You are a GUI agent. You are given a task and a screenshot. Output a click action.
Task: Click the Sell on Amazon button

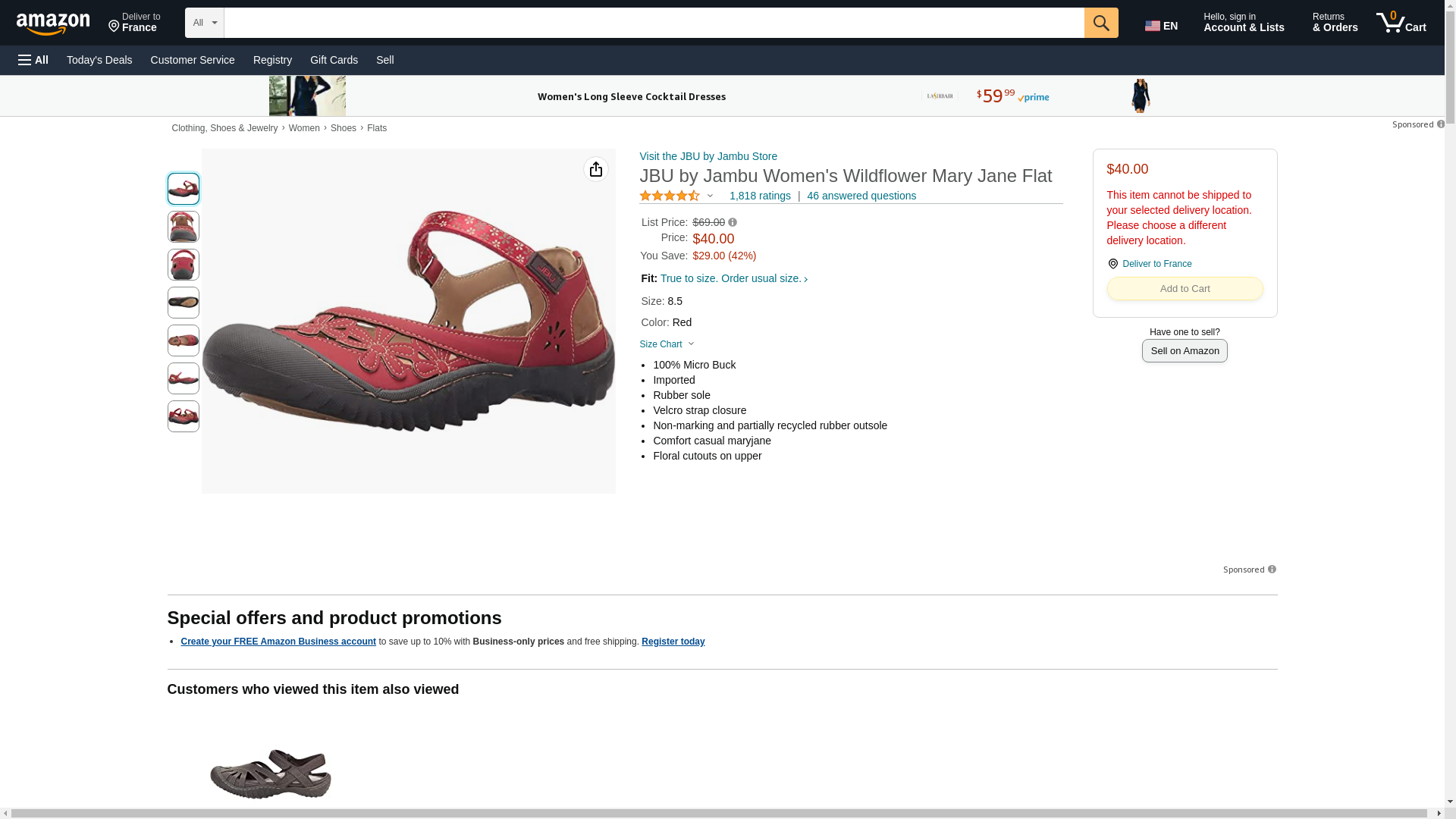point(1185,350)
